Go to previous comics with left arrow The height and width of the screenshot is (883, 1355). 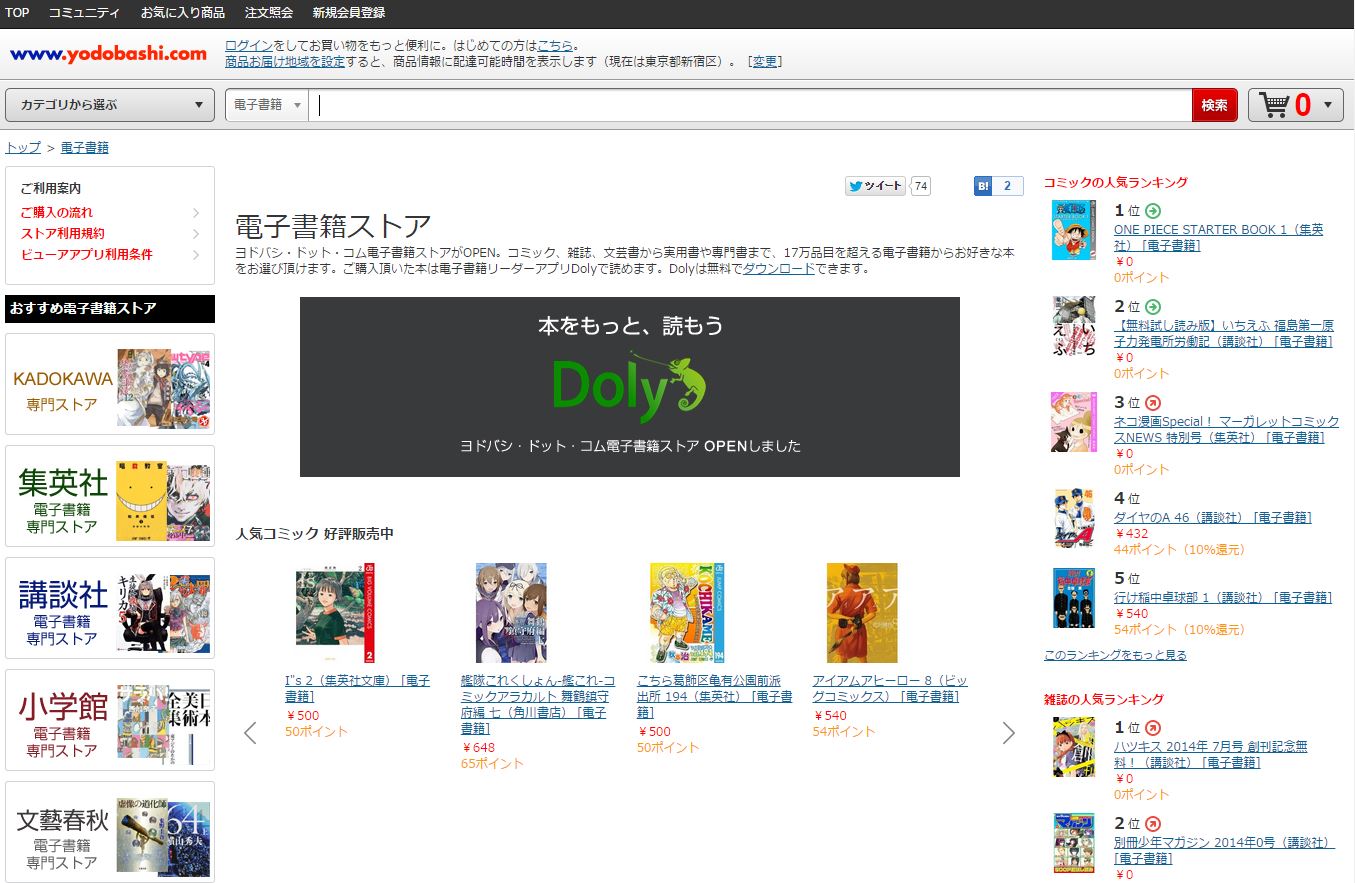(x=250, y=733)
